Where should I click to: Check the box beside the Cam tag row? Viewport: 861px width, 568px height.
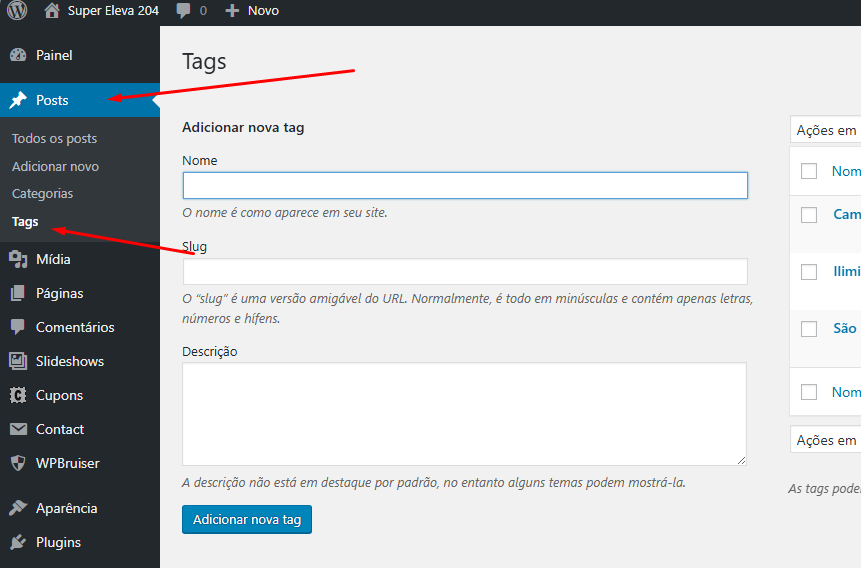coord(809,214)
